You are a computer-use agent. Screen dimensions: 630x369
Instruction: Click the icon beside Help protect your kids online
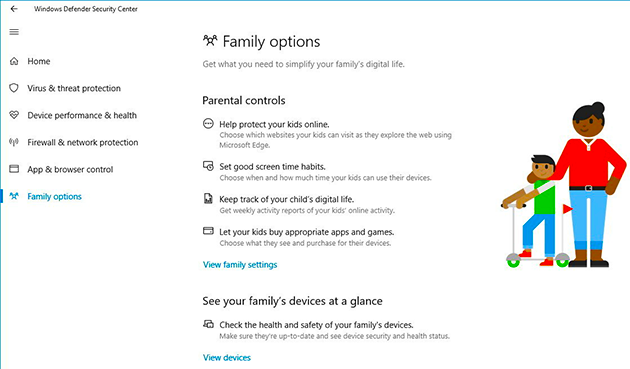coord(208,124)
